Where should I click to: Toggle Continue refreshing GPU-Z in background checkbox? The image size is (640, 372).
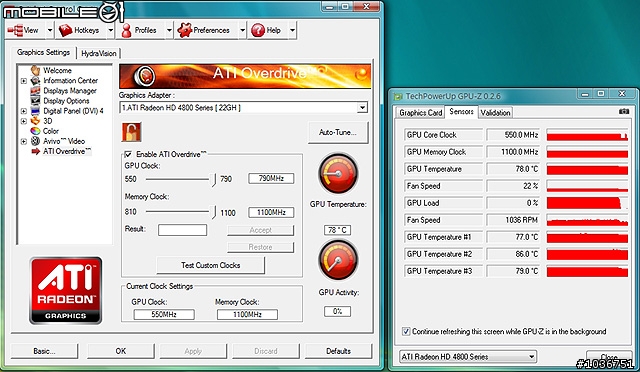(x=406, y=331)
